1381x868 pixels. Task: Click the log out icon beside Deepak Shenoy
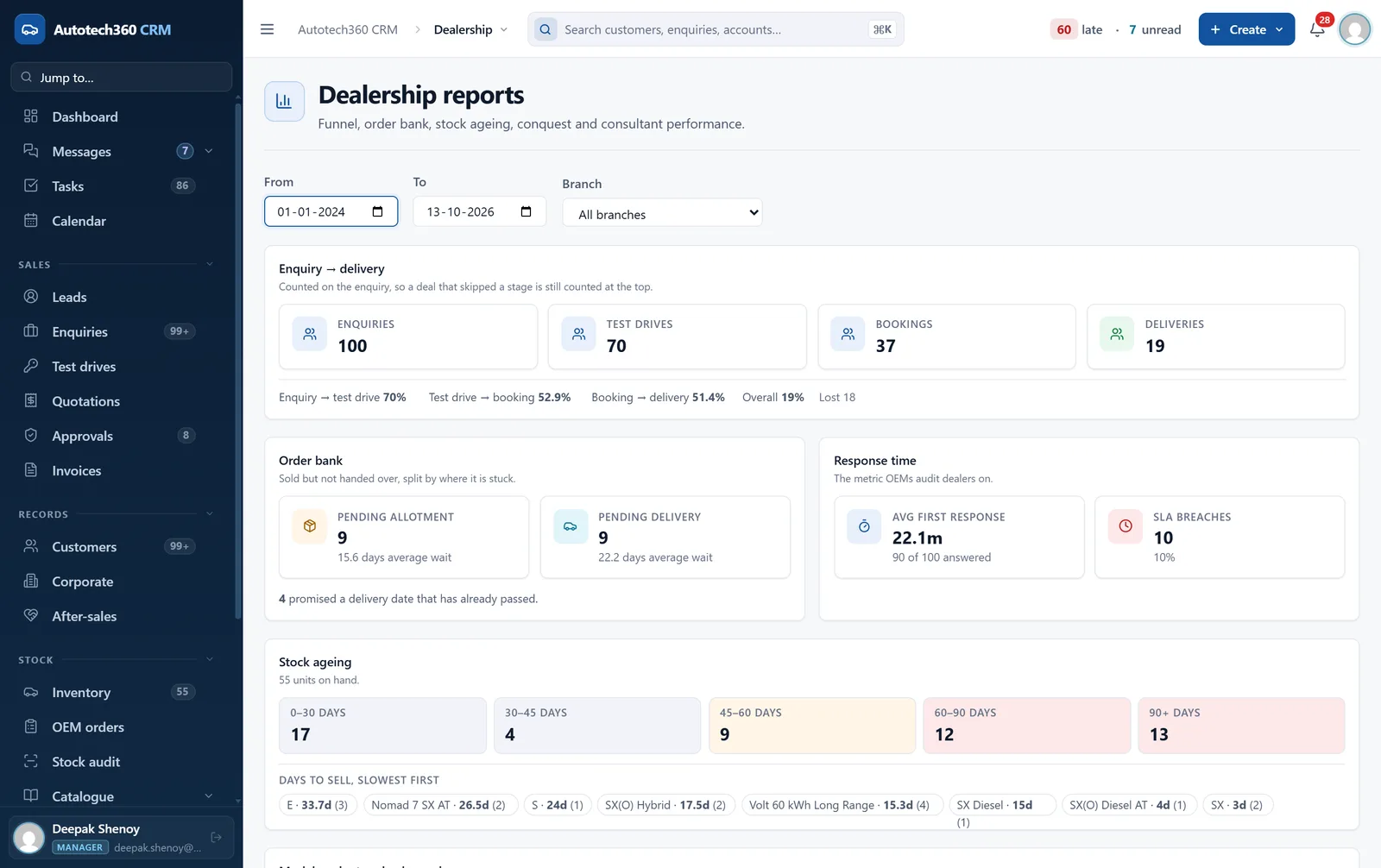point(217,837)
